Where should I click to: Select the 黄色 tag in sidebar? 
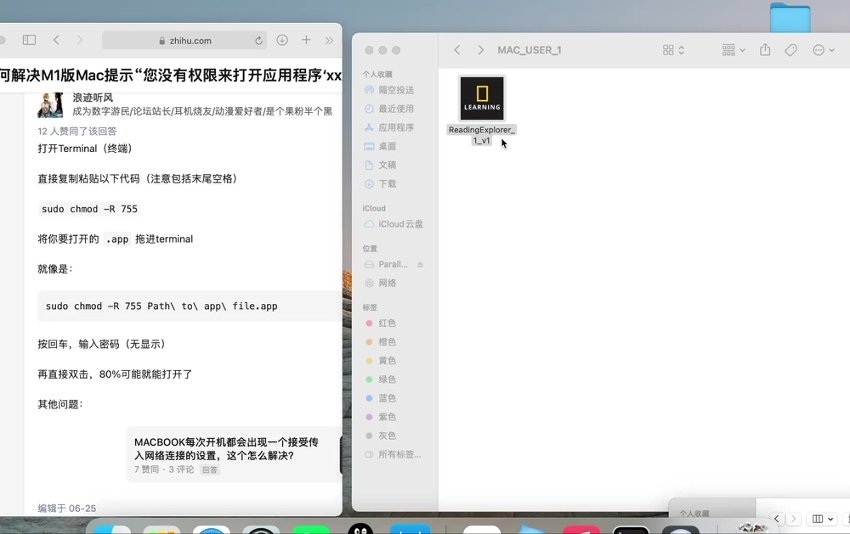coord(387,361)
